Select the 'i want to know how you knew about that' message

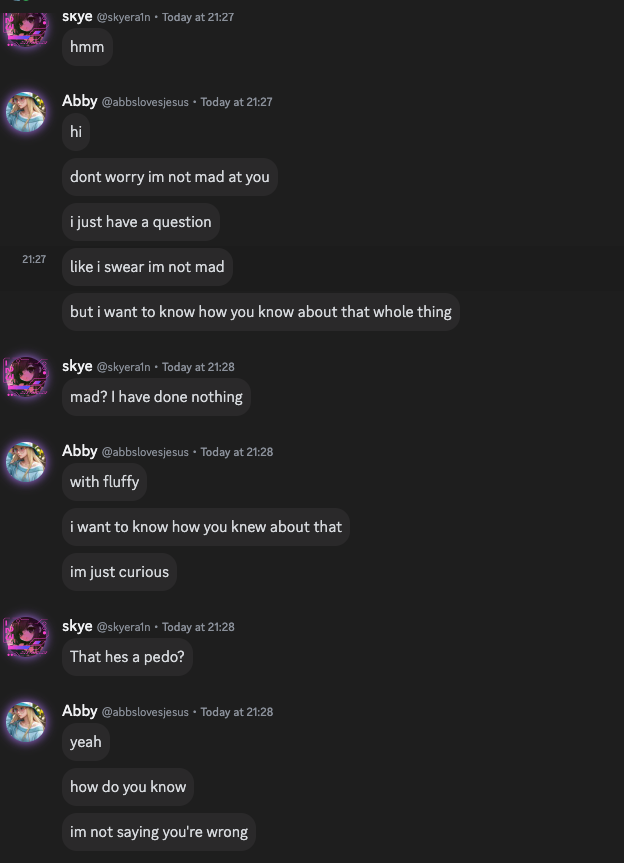click(206, 527)
